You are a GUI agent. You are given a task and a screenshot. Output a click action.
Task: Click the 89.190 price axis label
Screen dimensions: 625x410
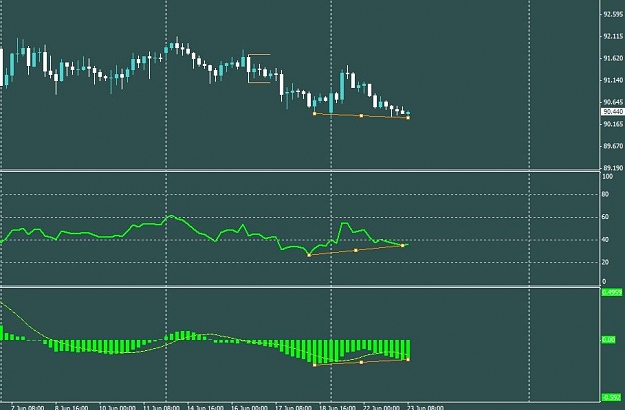[613, 168]
